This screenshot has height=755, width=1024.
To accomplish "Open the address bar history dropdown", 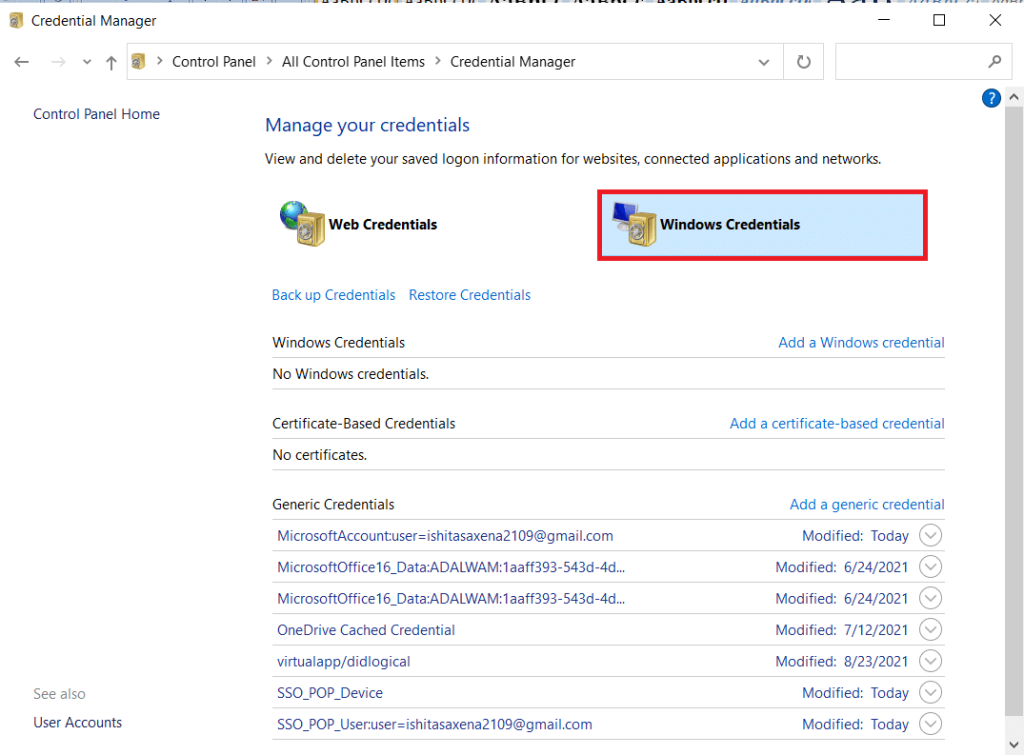I will (x=763, y=63).
